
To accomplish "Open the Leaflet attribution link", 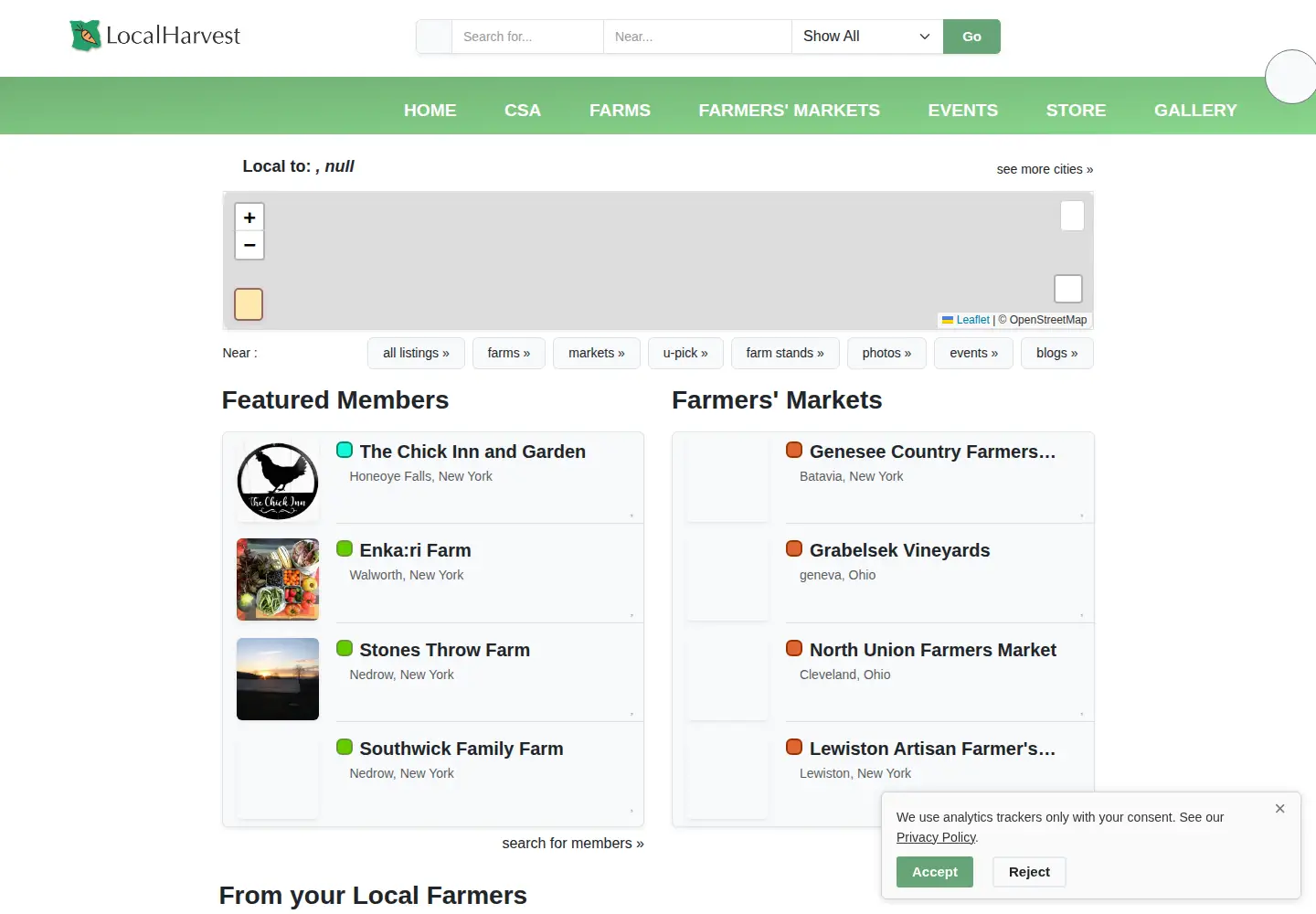I will [x=966, y=320].
